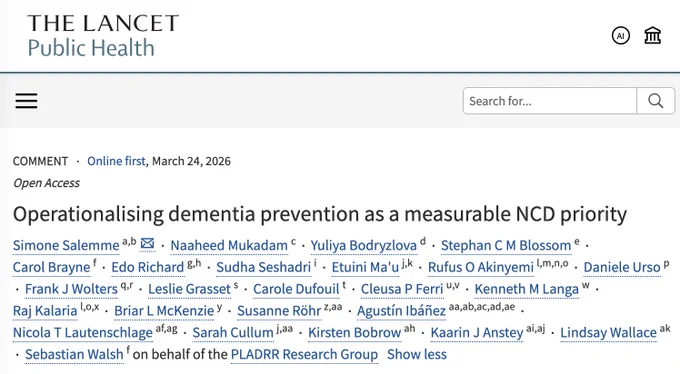Click The Lancet Public Health logo
Screen dimensions: 680x374
pyautogui.click(x=103, y=36)
